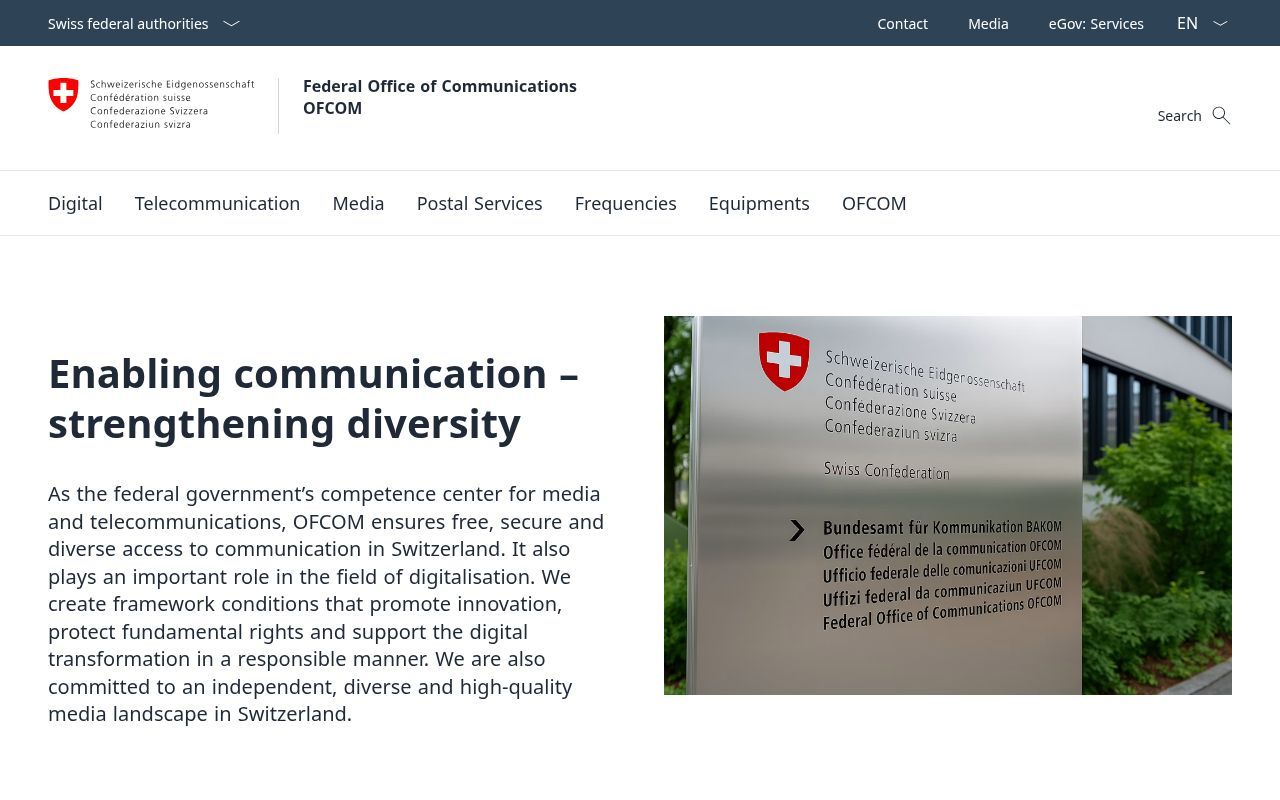Open the Frequencies navigation item
Viewport: 1280px width, 800px height.
coord(625,203)
